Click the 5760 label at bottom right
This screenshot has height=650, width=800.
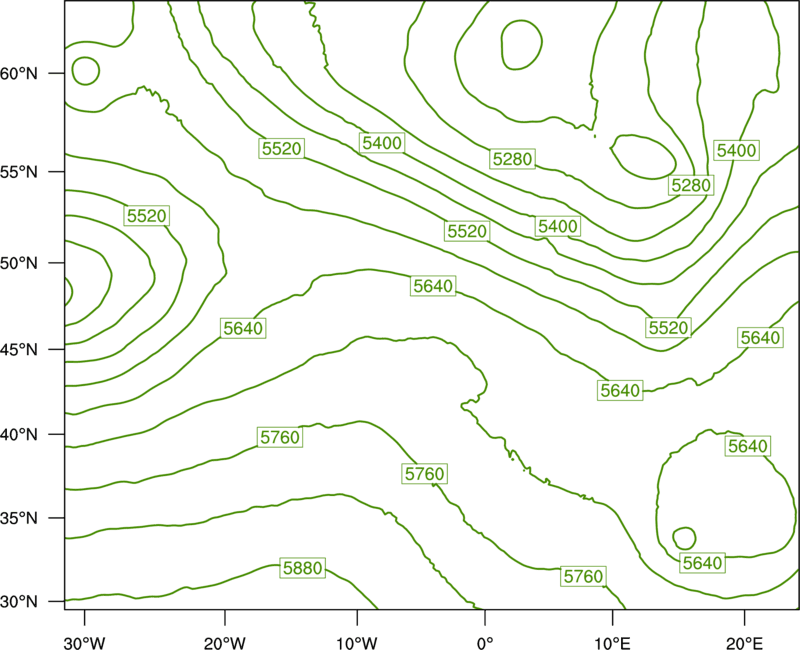(x=583, y=576)
